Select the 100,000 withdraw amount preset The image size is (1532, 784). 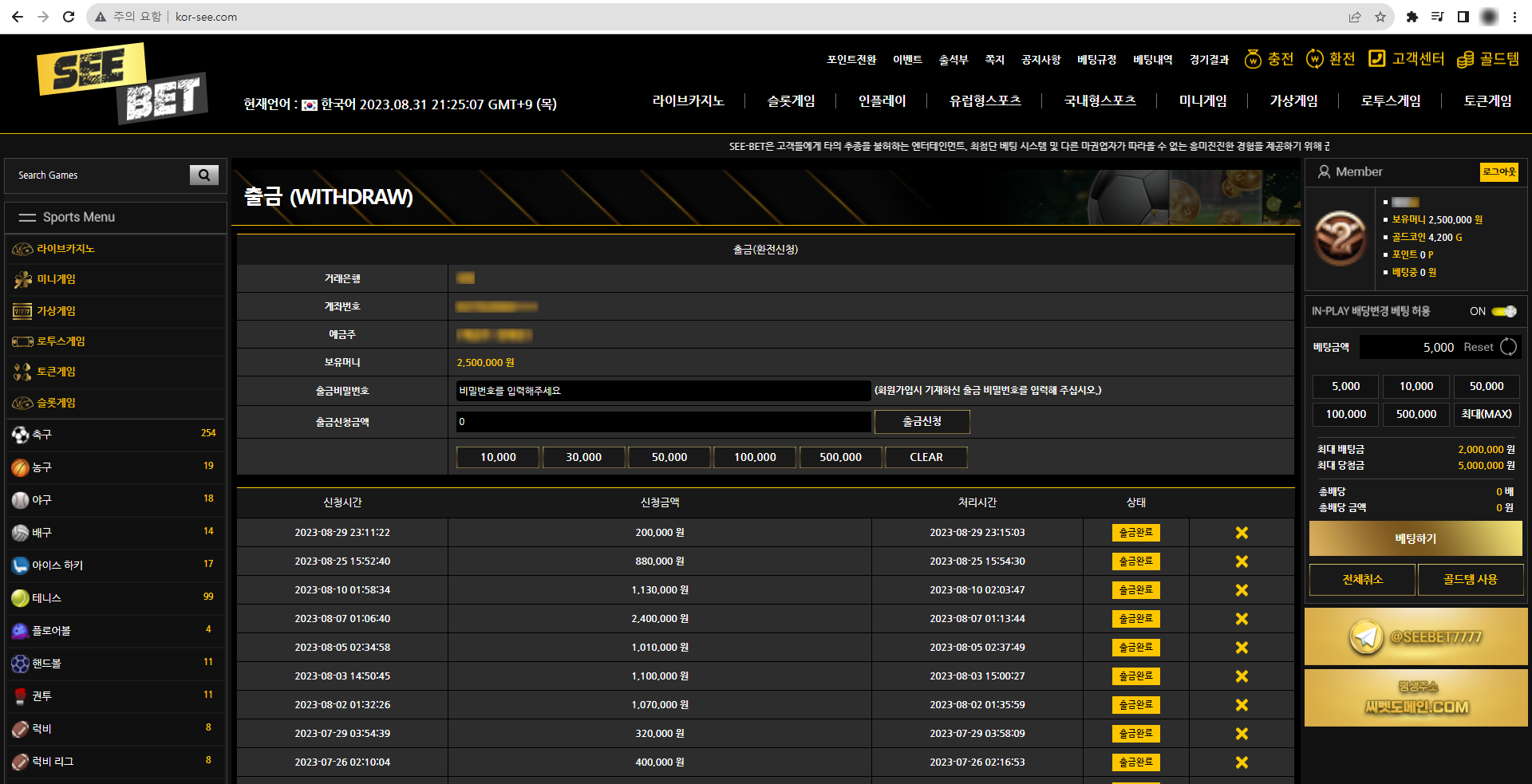point(755,457)
